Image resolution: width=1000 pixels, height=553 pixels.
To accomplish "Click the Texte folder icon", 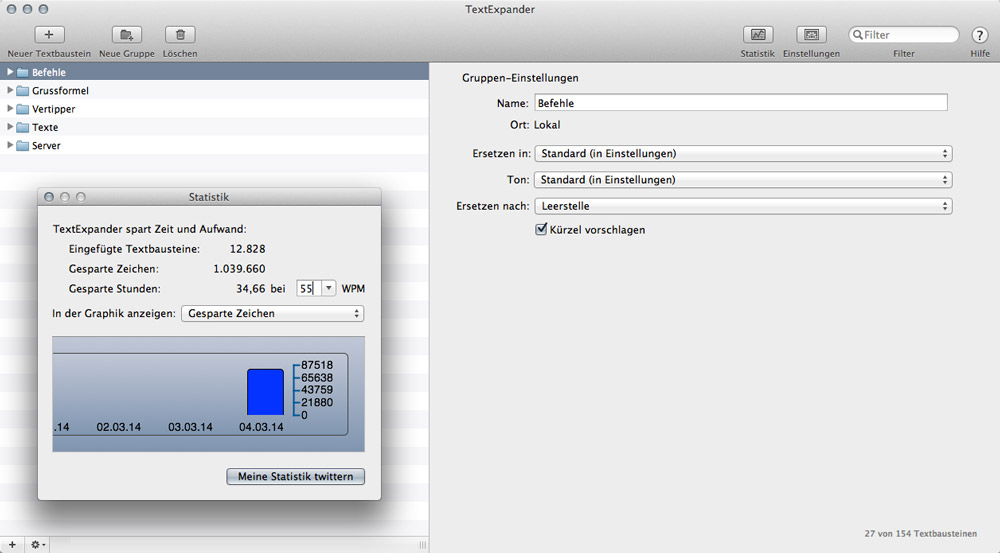I will point(22,127).
